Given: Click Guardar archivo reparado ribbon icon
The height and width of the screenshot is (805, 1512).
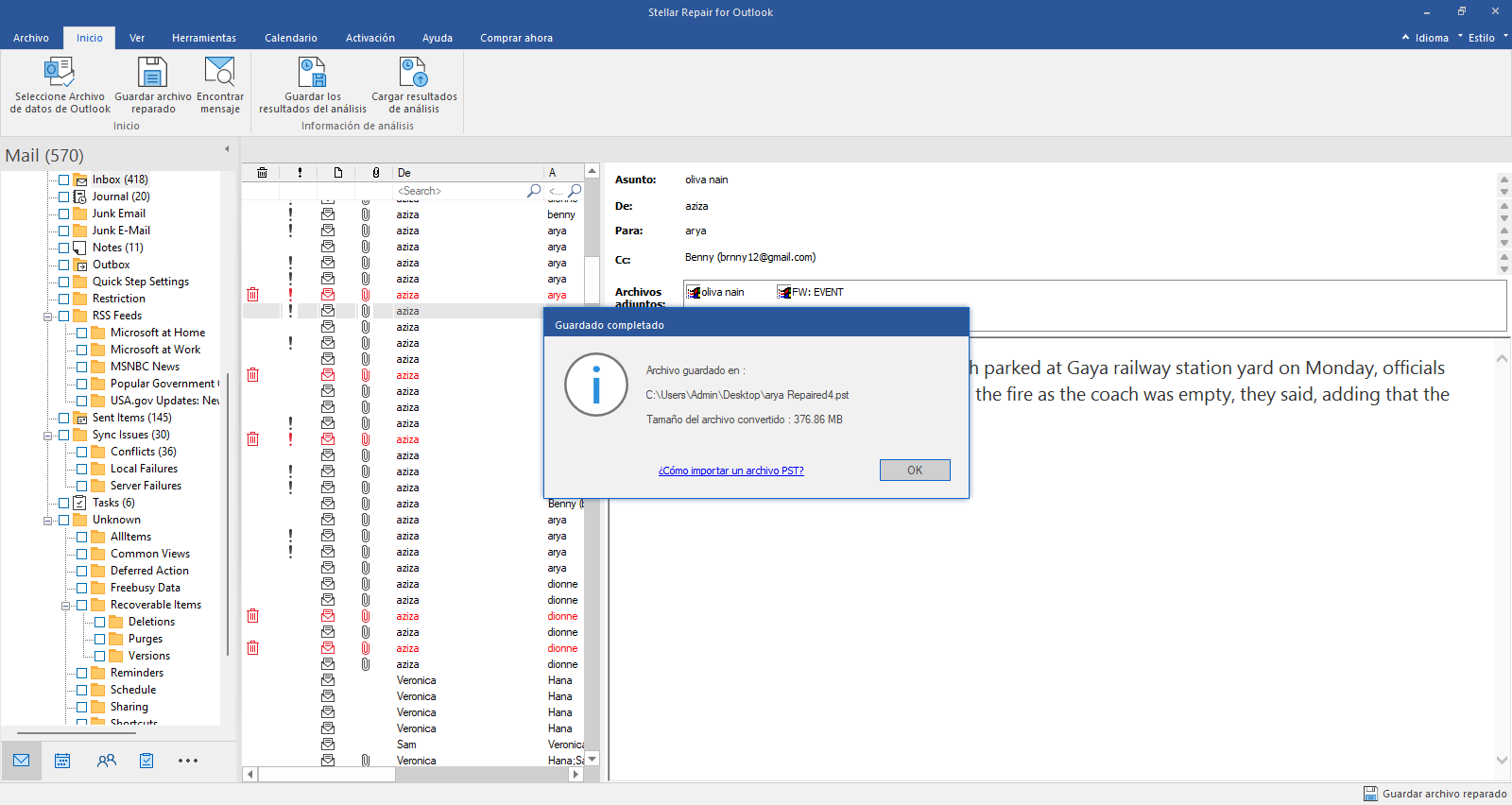Looking at the screenshot, I should 152,72.
